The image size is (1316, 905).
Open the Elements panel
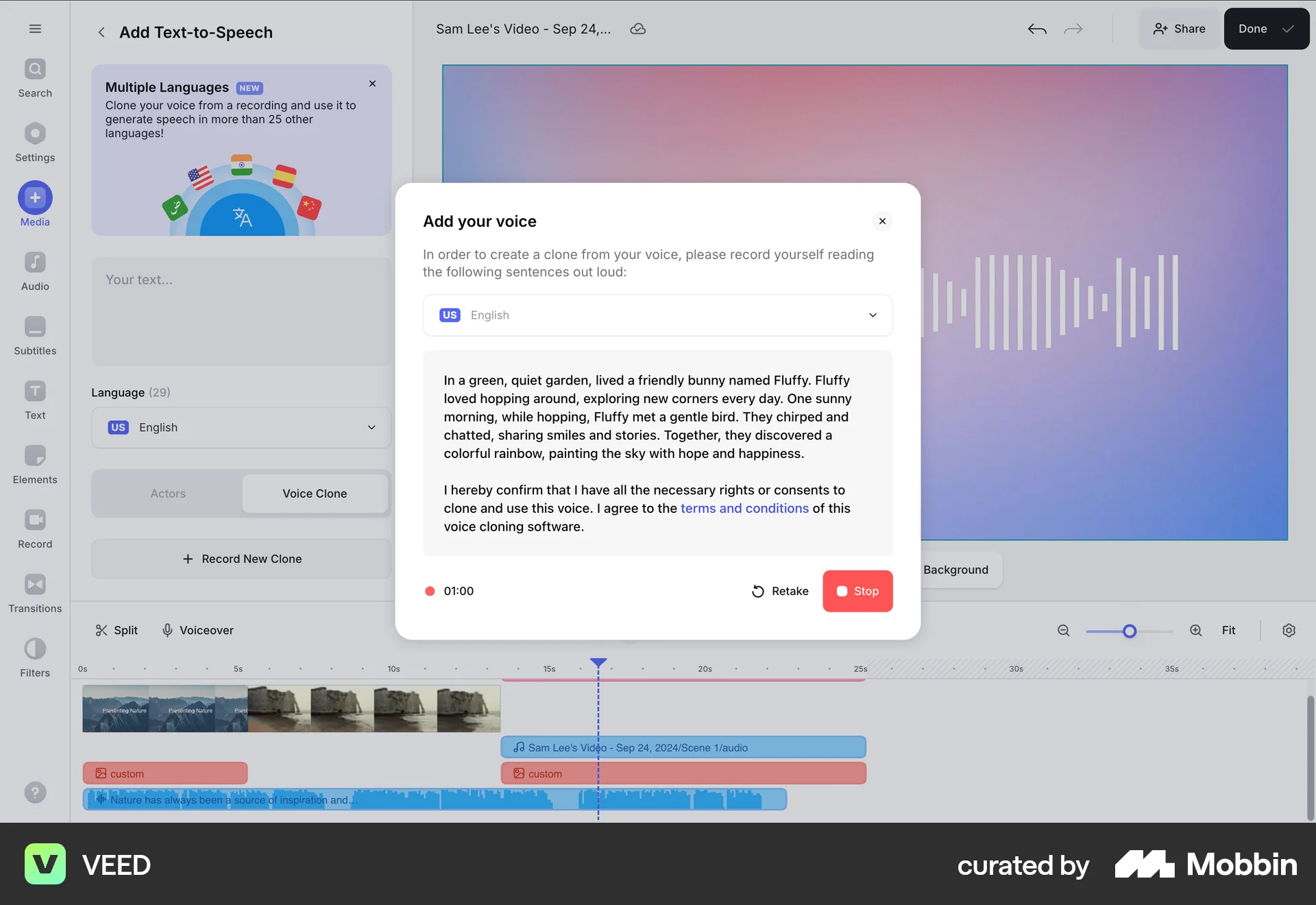pos(34,463)
